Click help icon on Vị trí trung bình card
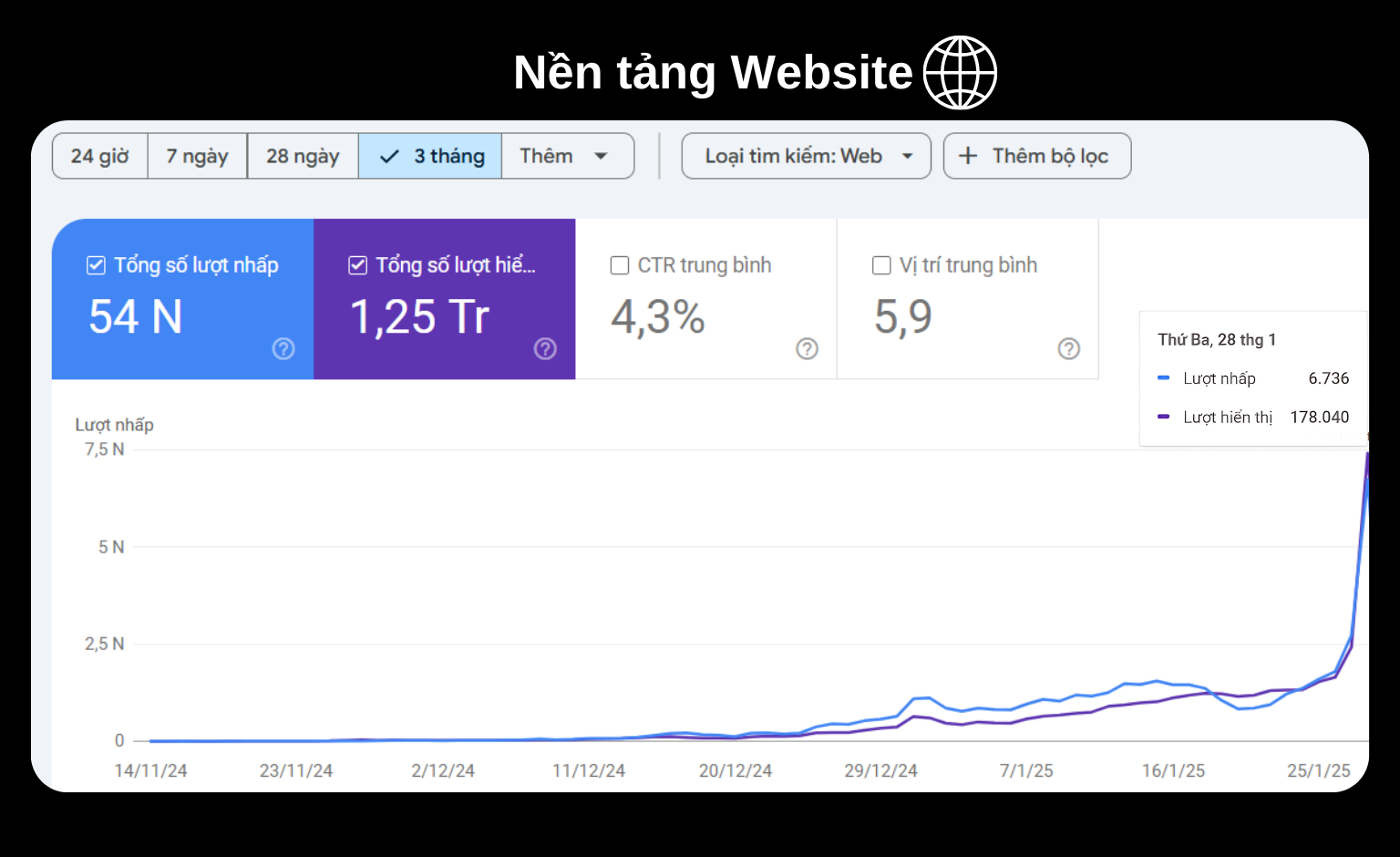 tap(1068, 348)
